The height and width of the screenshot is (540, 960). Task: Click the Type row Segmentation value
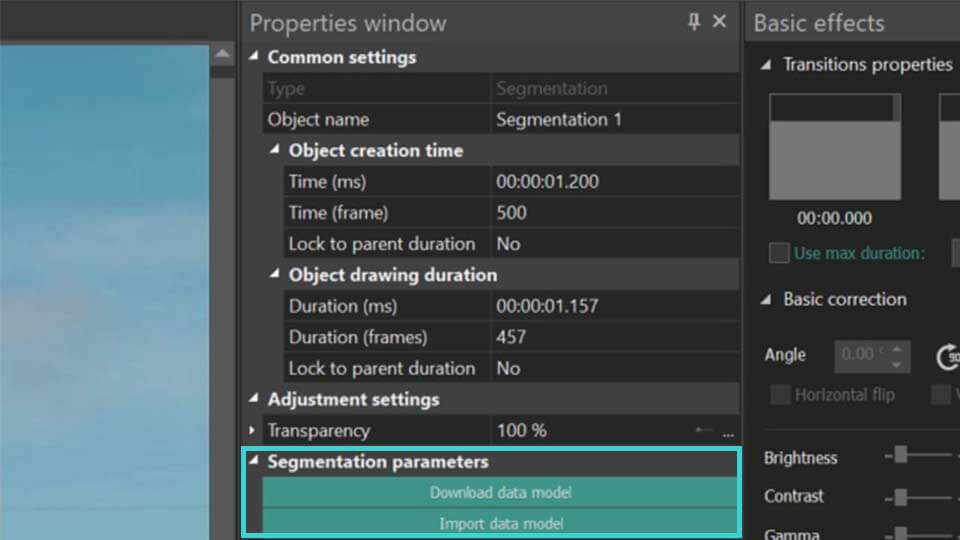(x=615, y=89)
